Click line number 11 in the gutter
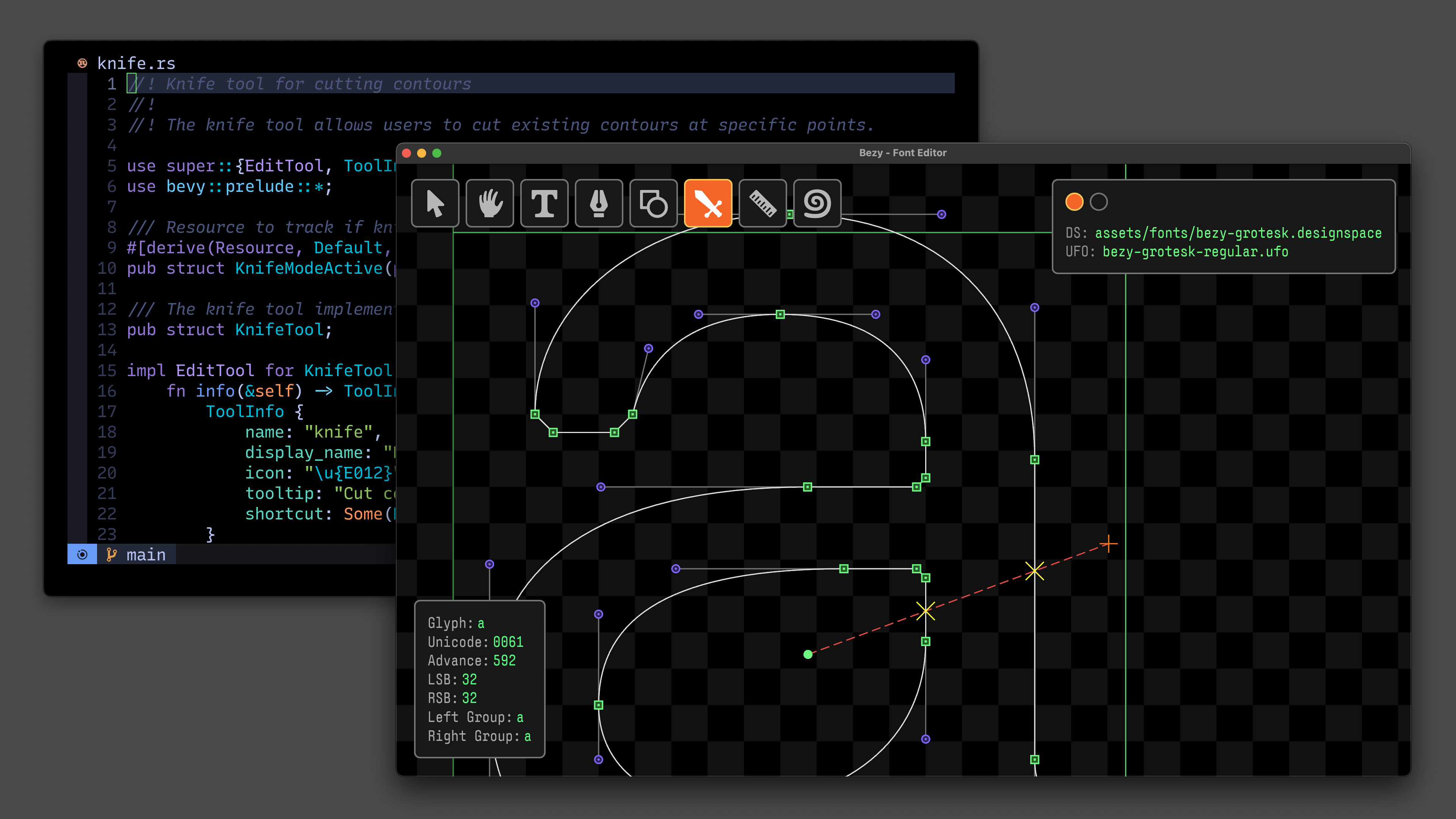The width and height of the screenshot is (1456, 819). point(107,289)
